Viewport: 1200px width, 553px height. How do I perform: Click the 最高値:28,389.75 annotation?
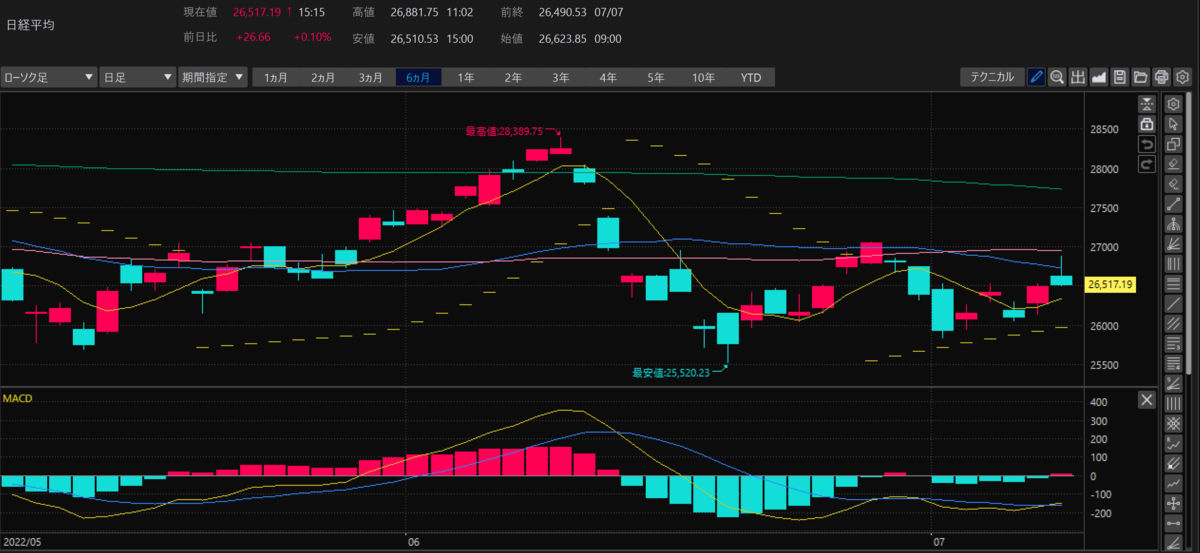coord(503,131)
